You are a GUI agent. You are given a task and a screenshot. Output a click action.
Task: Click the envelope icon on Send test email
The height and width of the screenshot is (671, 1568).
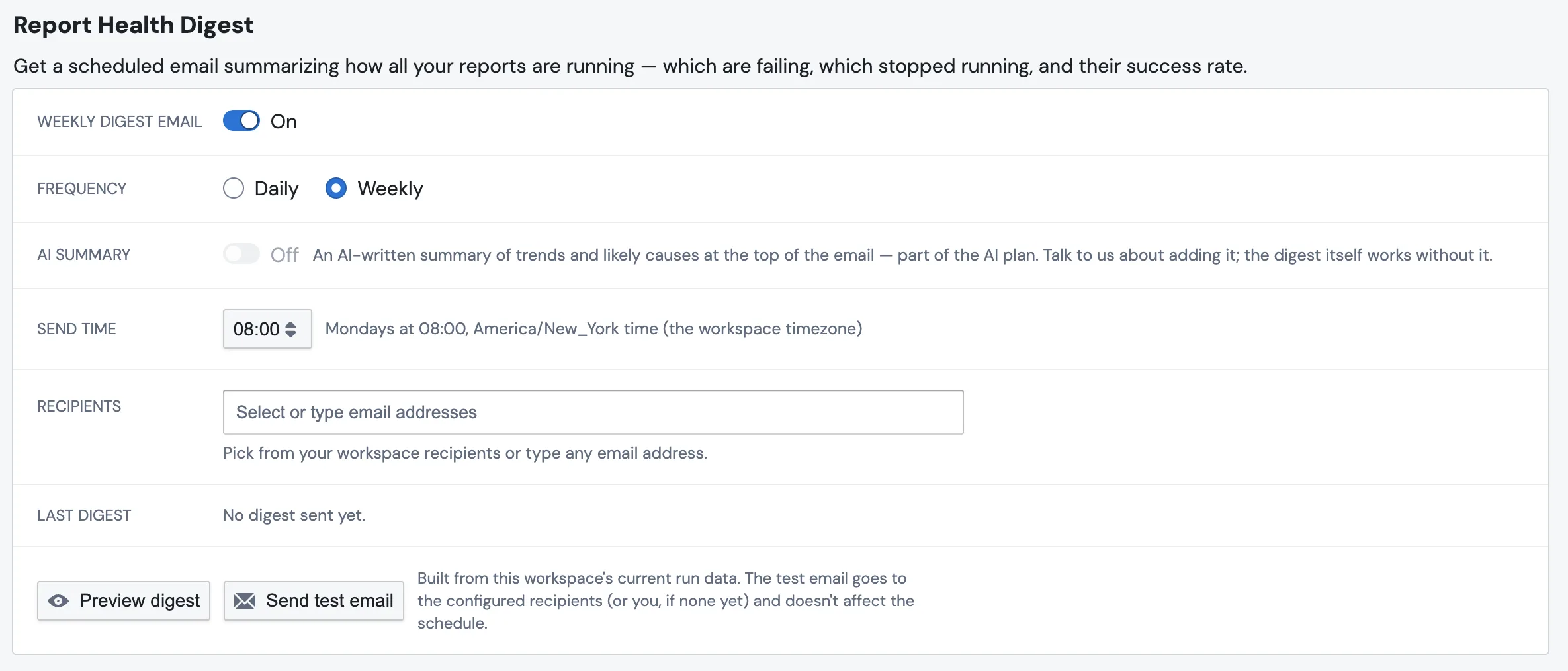[245, 601]
